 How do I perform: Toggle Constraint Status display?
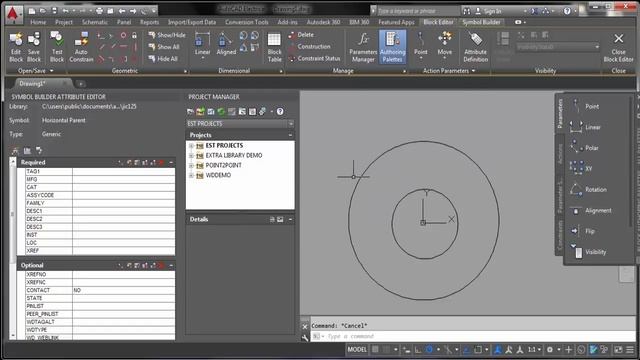pos(314,58)
